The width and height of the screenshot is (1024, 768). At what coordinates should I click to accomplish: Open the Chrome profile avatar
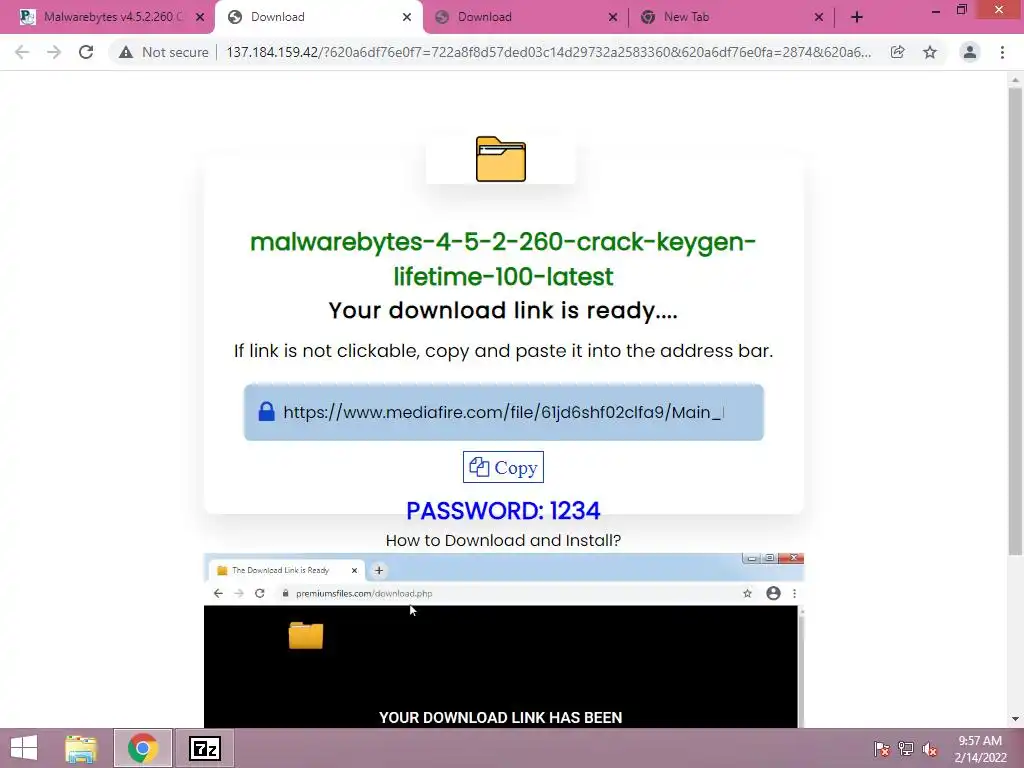pos(970,52)
